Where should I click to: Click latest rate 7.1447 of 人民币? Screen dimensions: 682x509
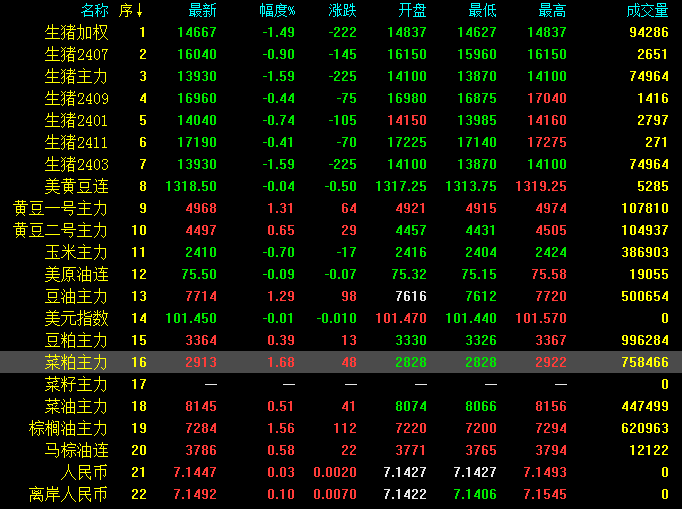[195, 472]
